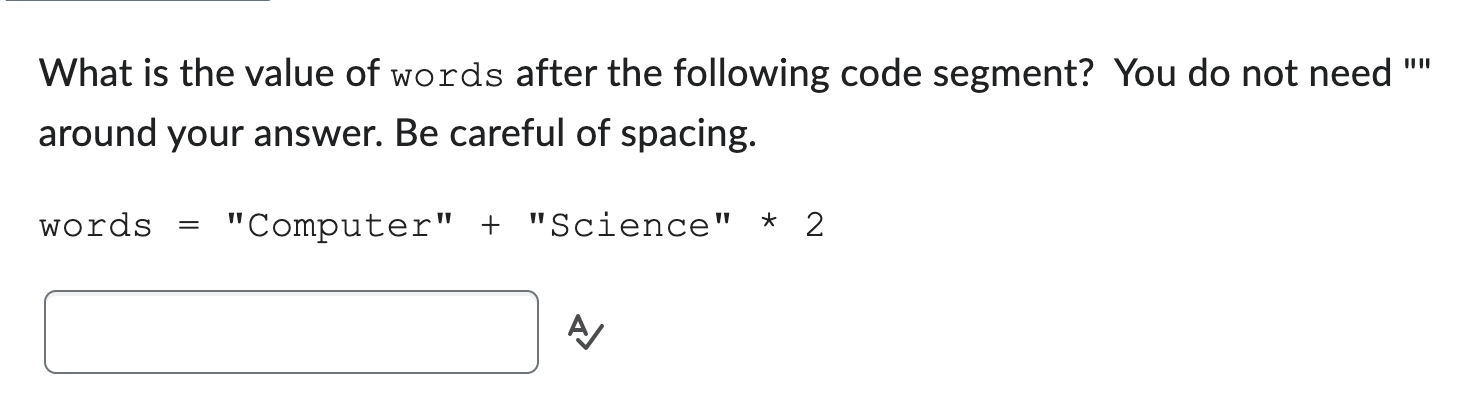Click the phrase "You do not need"

[1254, 73]
